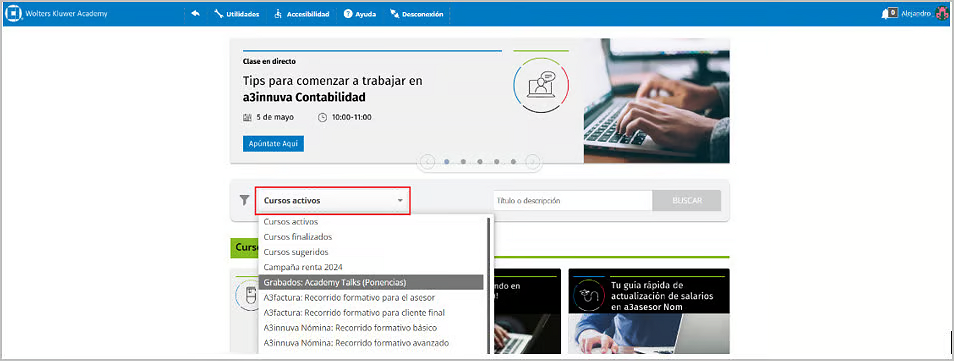The image size is (954, 361).
Task: Open the Ayuda menu
Action: tap(360, 13)
